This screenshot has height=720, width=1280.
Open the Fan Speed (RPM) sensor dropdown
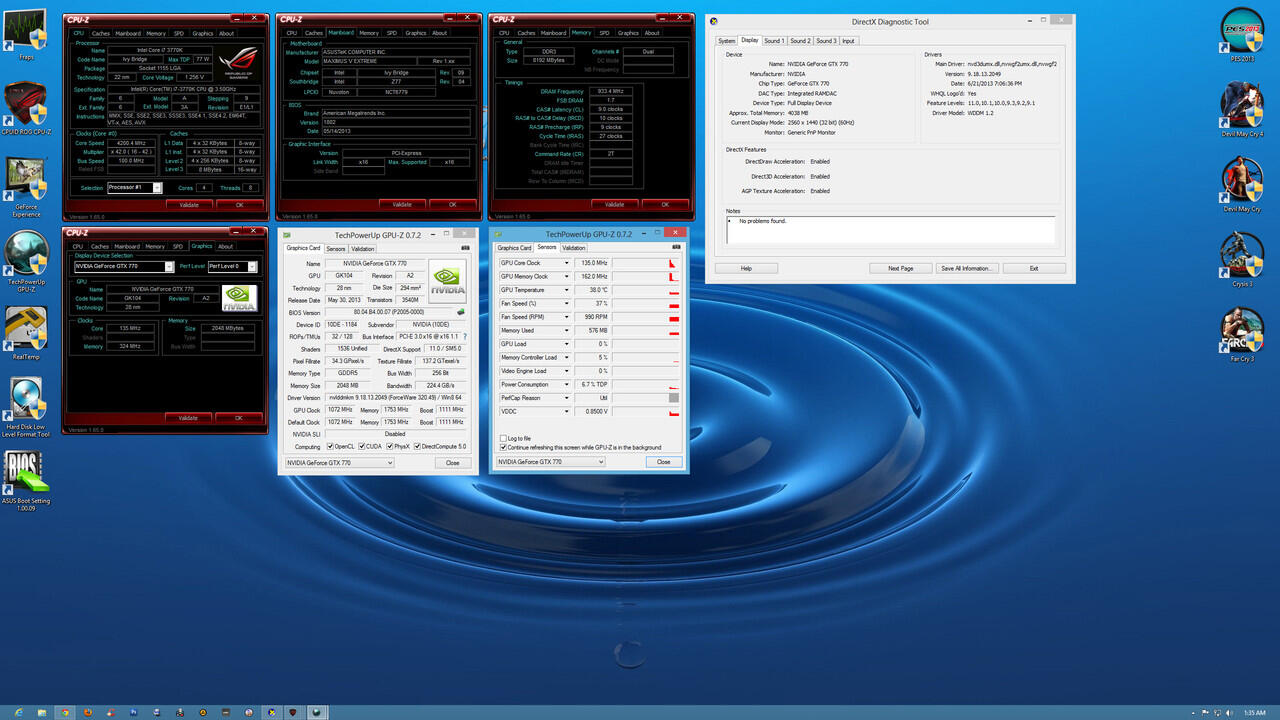point(566,317)
